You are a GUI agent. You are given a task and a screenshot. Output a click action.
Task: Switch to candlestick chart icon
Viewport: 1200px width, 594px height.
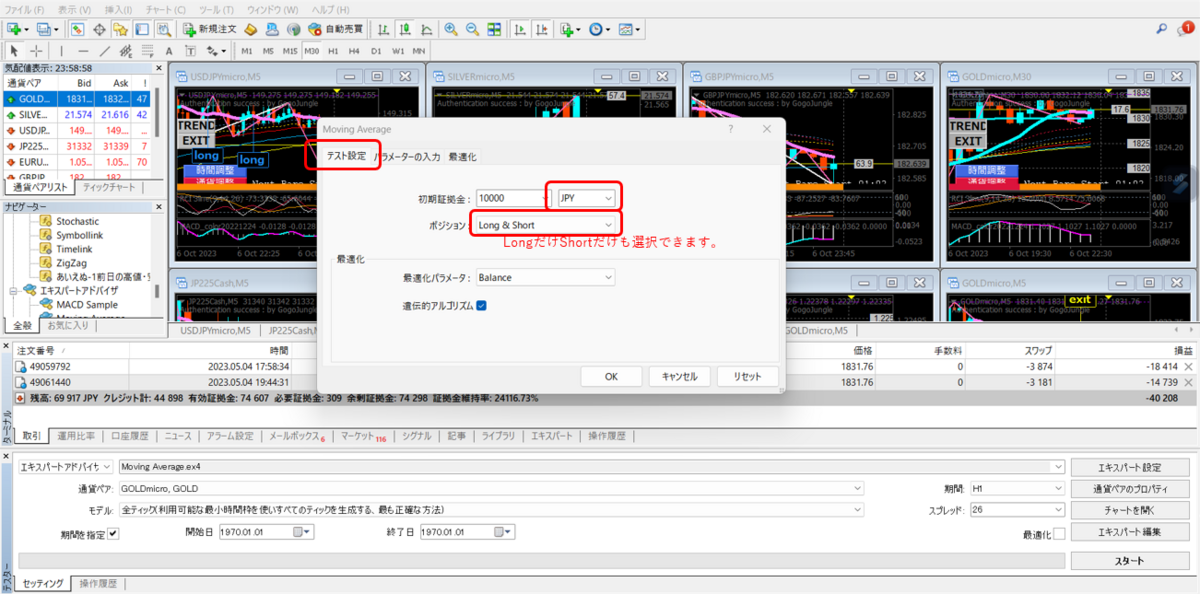[x=405, y=29]
